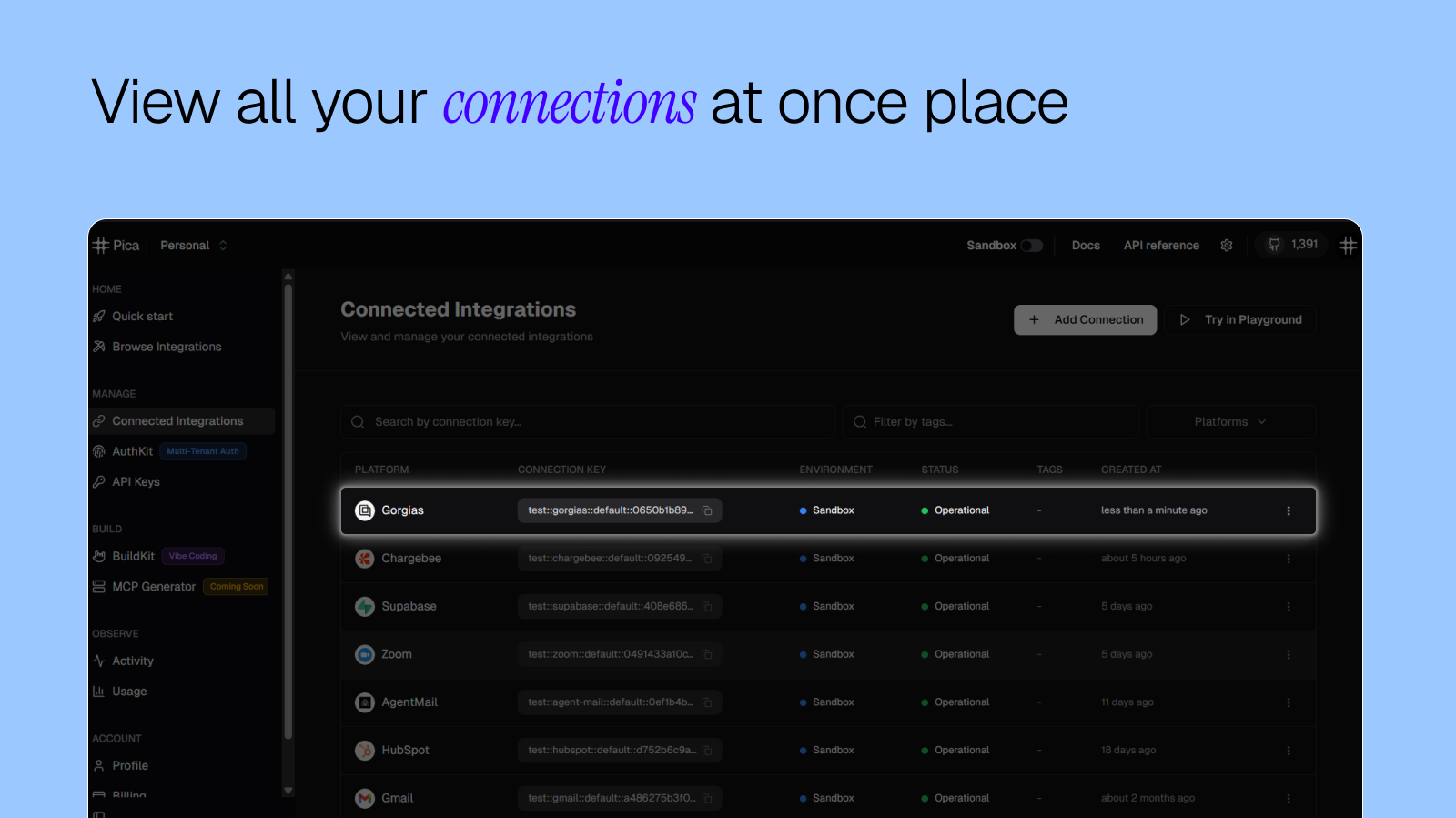Click the Chargebee platform icon
The width and height of the screenshot is (1456, 818).
pyautogui.click(x=365, y=559)
